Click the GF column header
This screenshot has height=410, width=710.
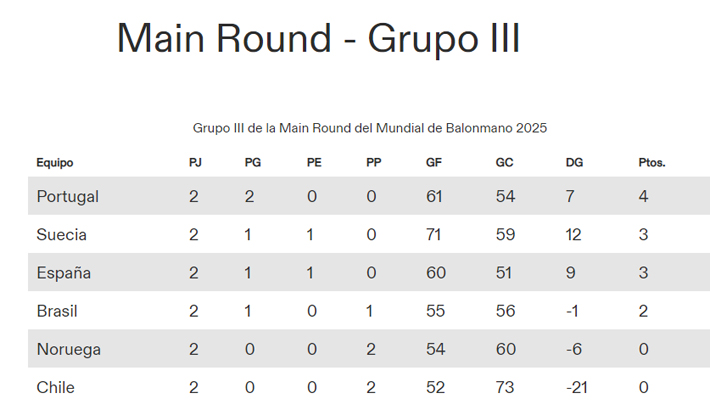click(x=433, y=163)
